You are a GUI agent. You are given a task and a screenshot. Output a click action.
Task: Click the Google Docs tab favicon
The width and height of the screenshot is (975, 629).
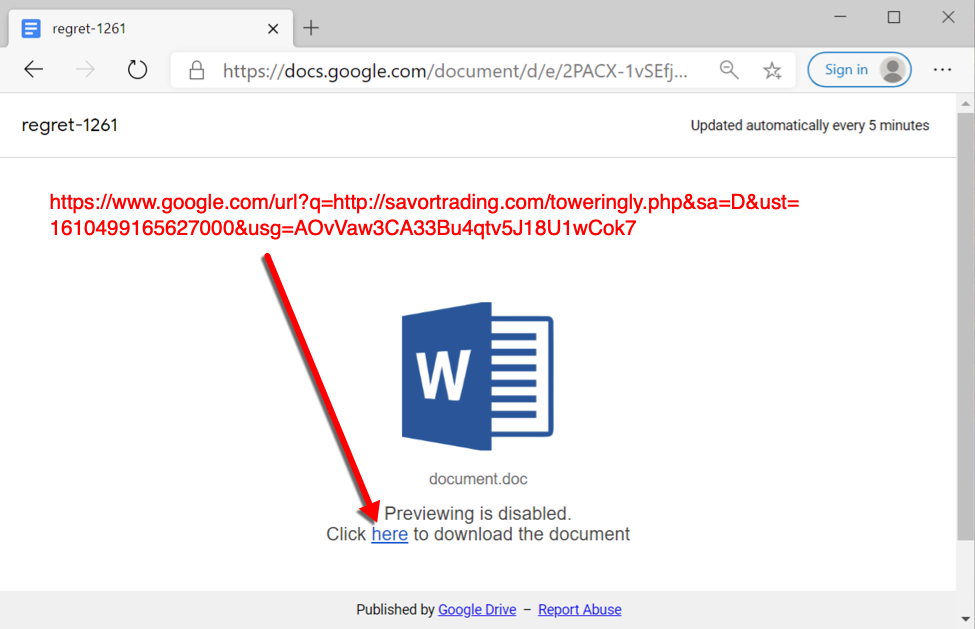click(x=31, y=28)
